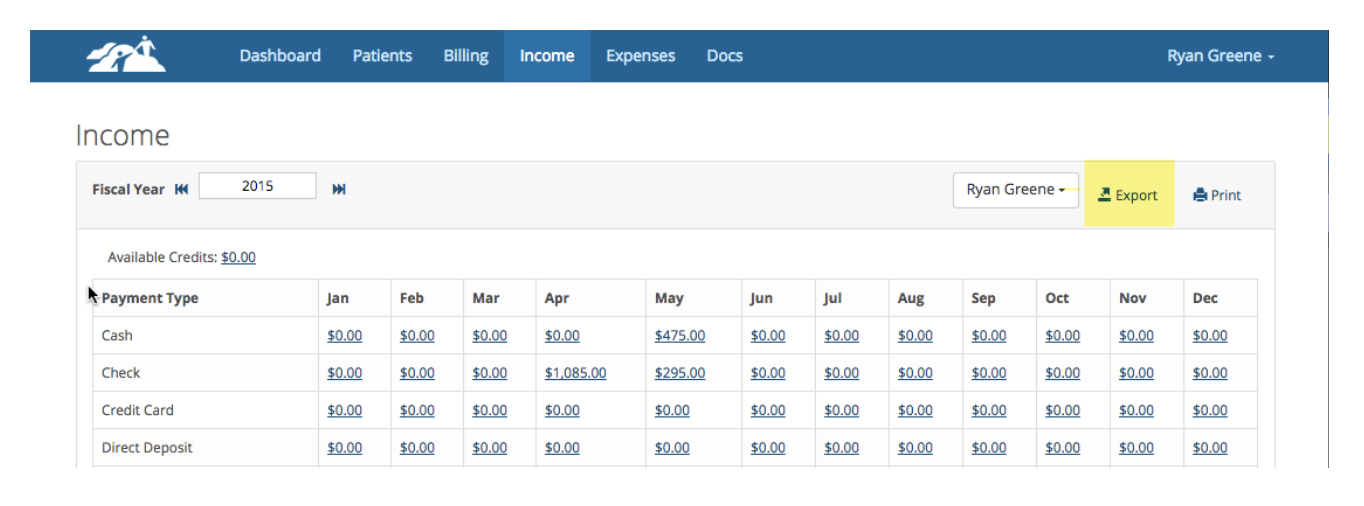Image resolution: width=1364 pixels, height=506 pixels.
Task: Open Cash $0.00 amount for January
Action: tap(345, 336)
